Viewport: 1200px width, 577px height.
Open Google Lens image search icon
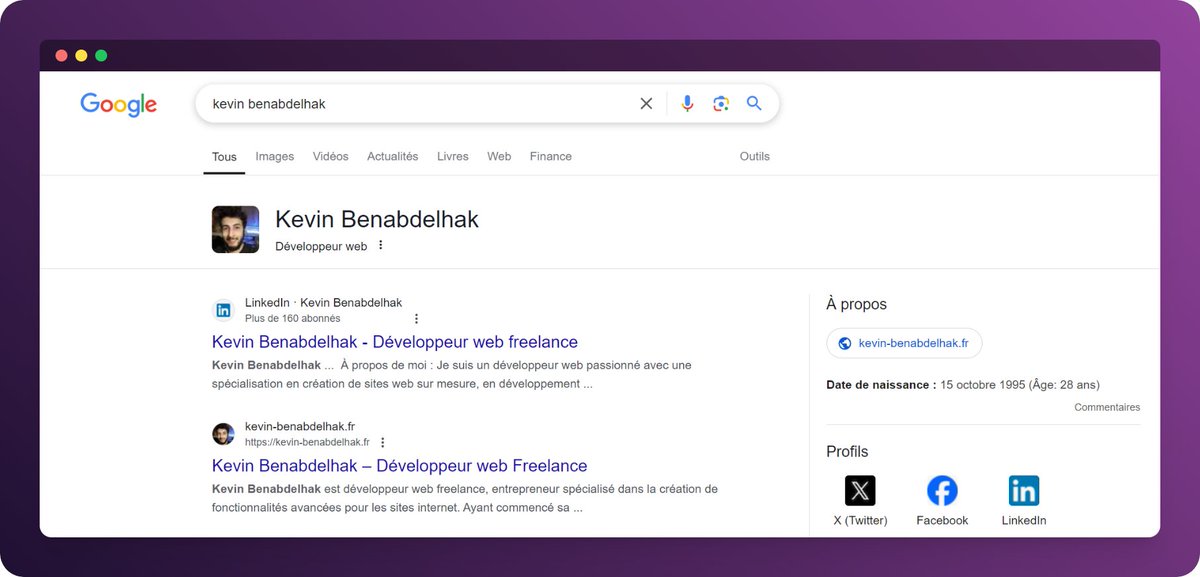pos(721,103)
